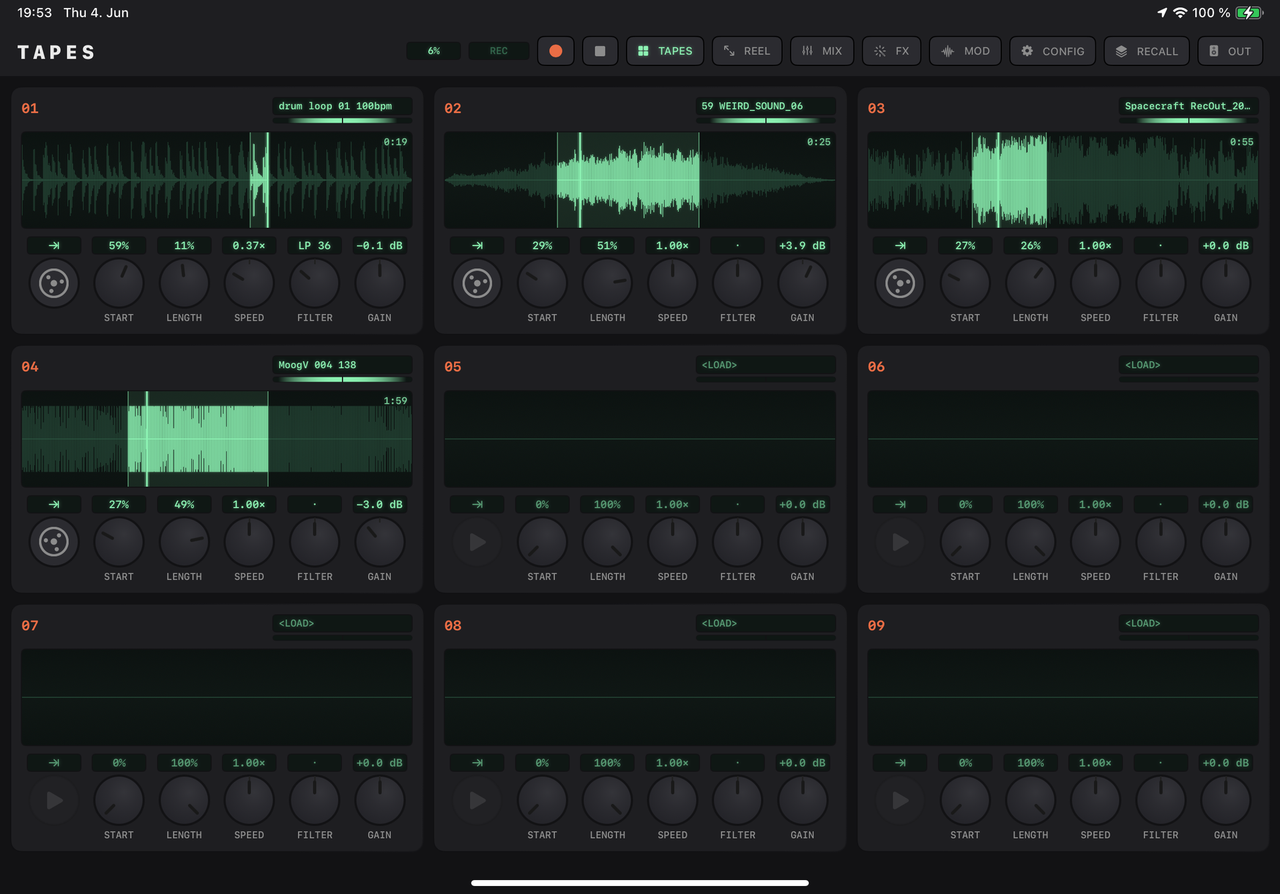Click the START knob on tape 01

click(x=119, y=284)
